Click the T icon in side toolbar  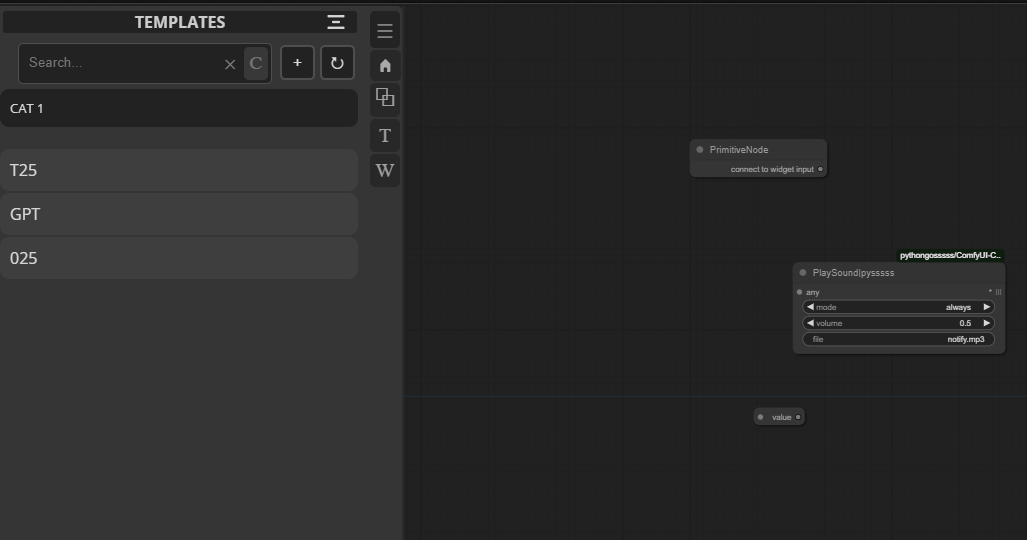(385, 135)
